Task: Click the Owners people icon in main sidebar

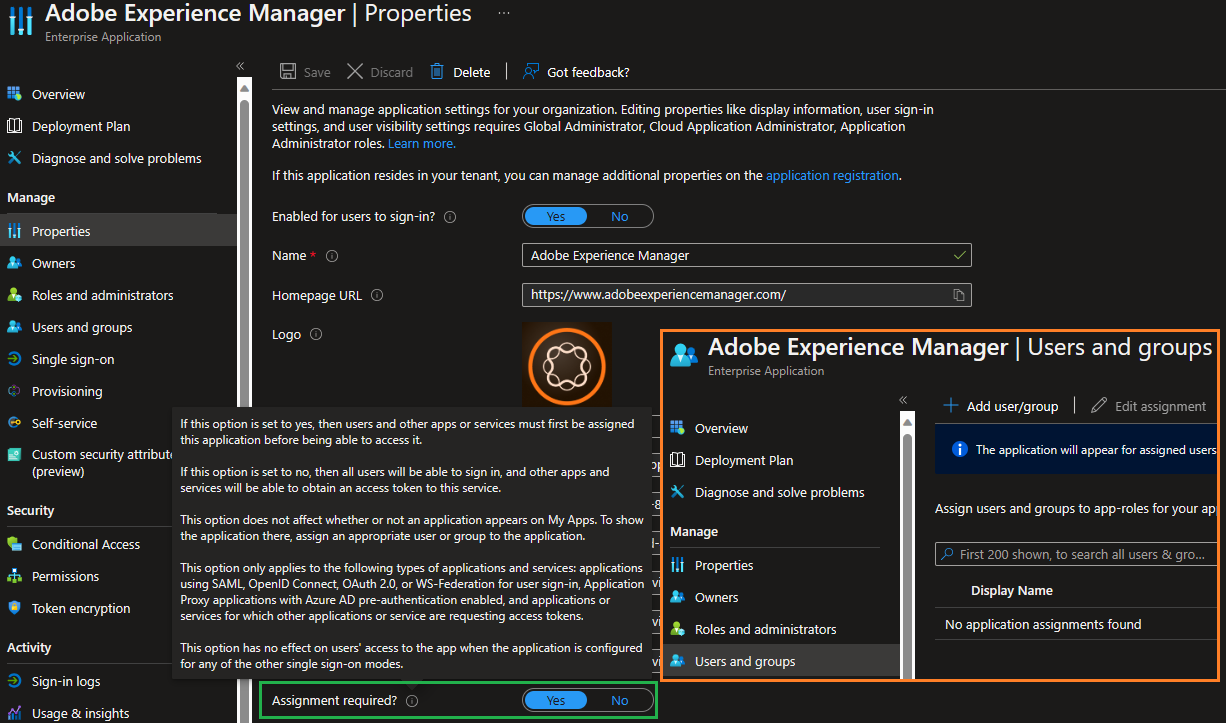Action: pyautogui.click(x=14, y=263)
